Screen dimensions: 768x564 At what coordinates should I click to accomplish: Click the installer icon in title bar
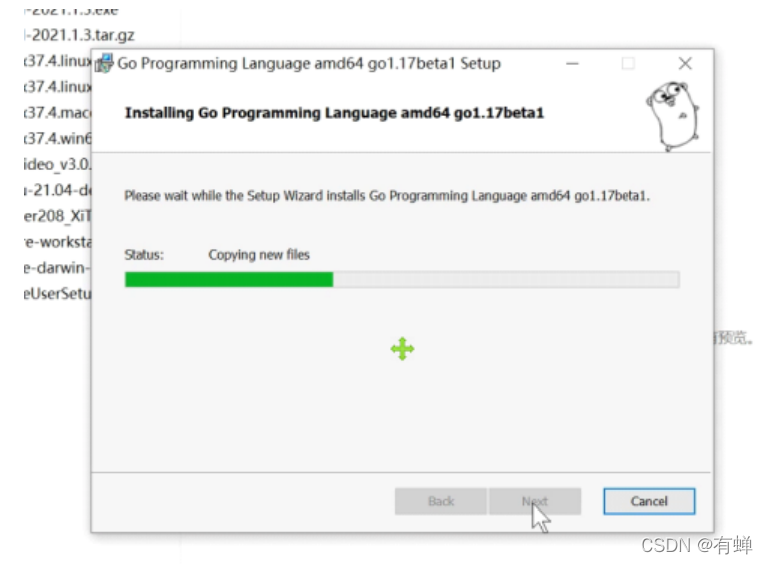104,64
